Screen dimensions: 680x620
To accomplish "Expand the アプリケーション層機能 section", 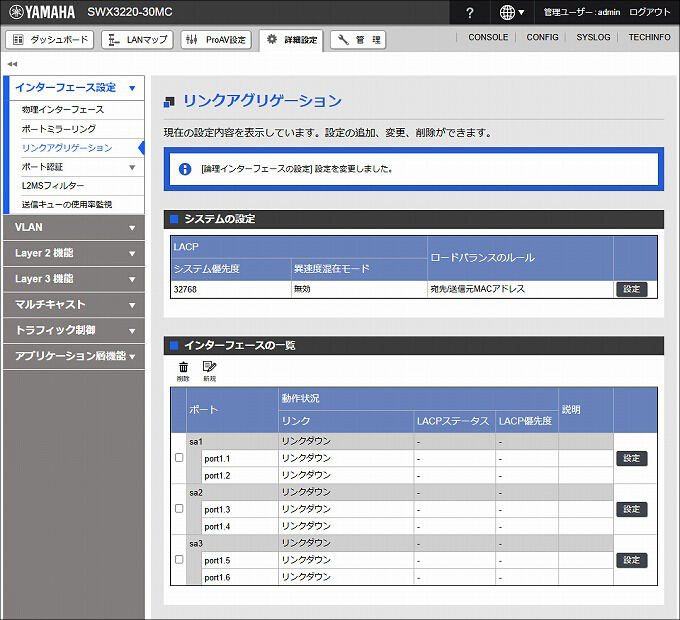I will click(x=74, y=356).
